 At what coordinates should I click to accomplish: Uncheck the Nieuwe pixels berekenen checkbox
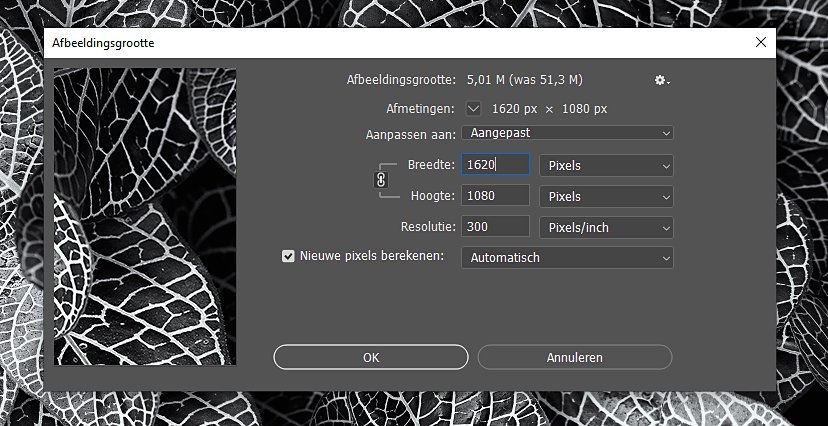(x=288, y=257)
